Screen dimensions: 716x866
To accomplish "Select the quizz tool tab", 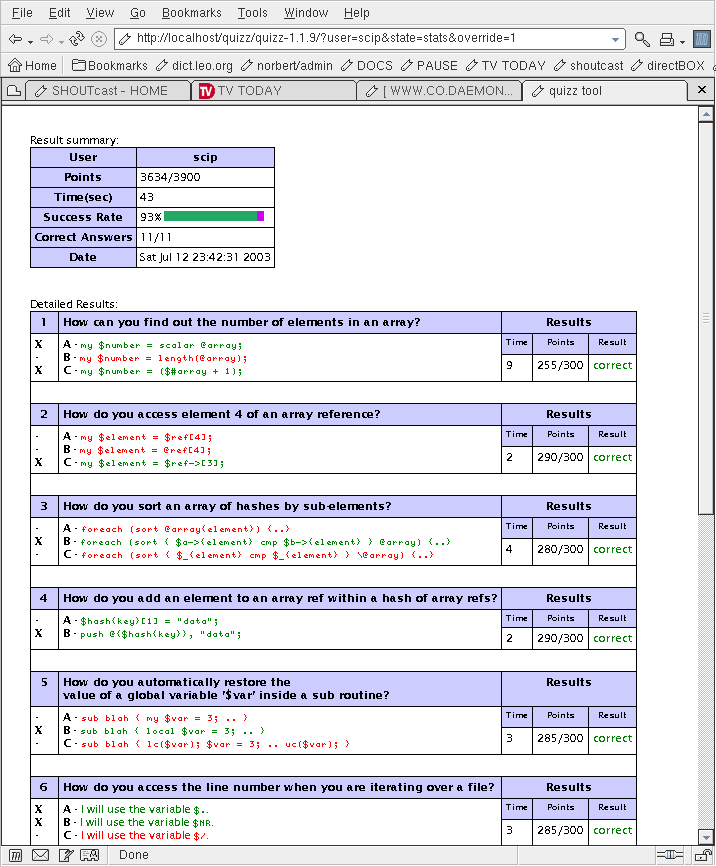I will (605, 91).
